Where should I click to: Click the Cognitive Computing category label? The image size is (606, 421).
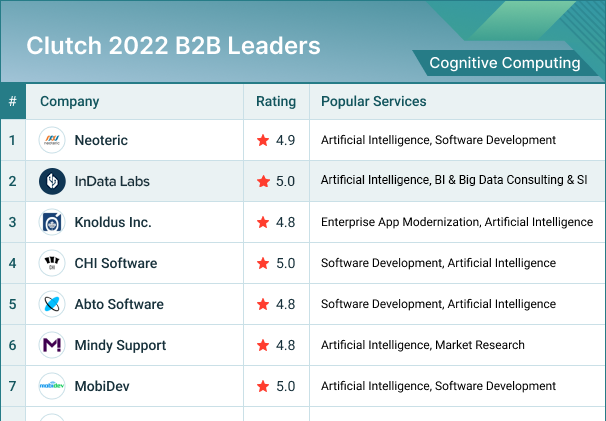pyautogui.click(x=505, y=63)
